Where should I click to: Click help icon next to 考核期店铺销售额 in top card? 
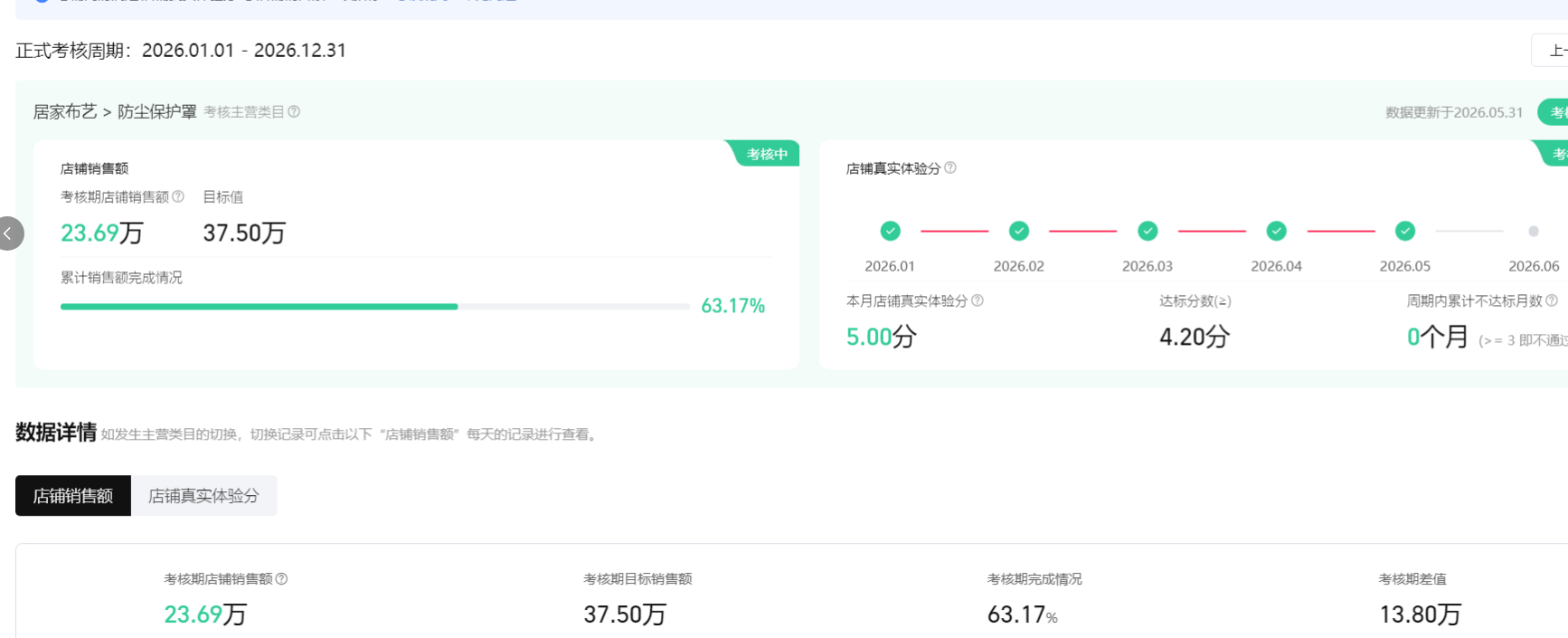pyautogui.click(x=178, y=196)
